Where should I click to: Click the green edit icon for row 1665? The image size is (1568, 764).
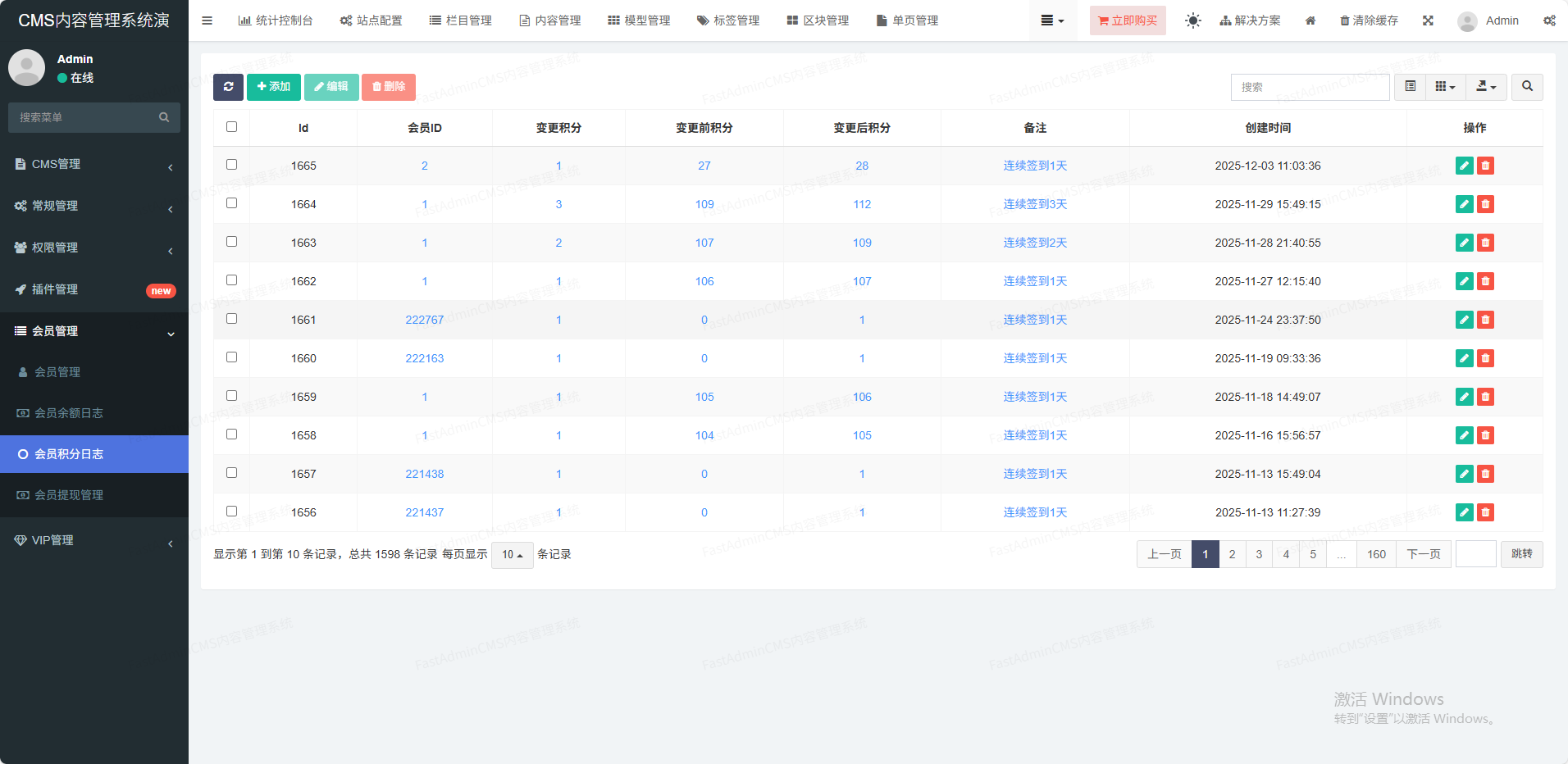1464,166
